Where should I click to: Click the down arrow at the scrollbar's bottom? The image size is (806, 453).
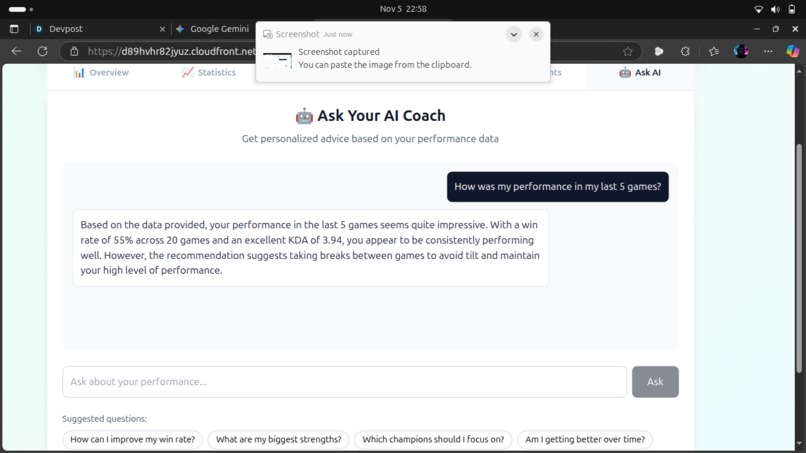pyautogui.click(x=799, y=443)
